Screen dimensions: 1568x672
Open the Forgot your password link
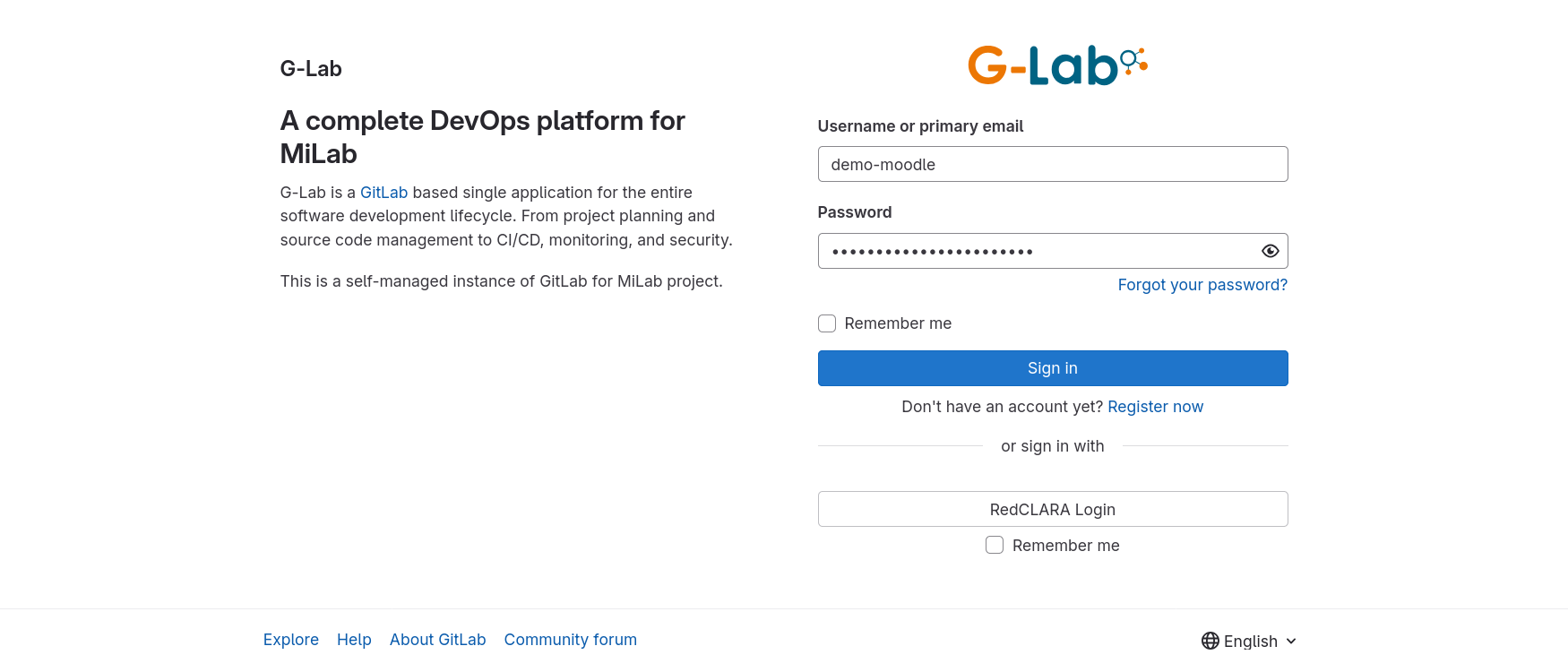click(1202, 285)
